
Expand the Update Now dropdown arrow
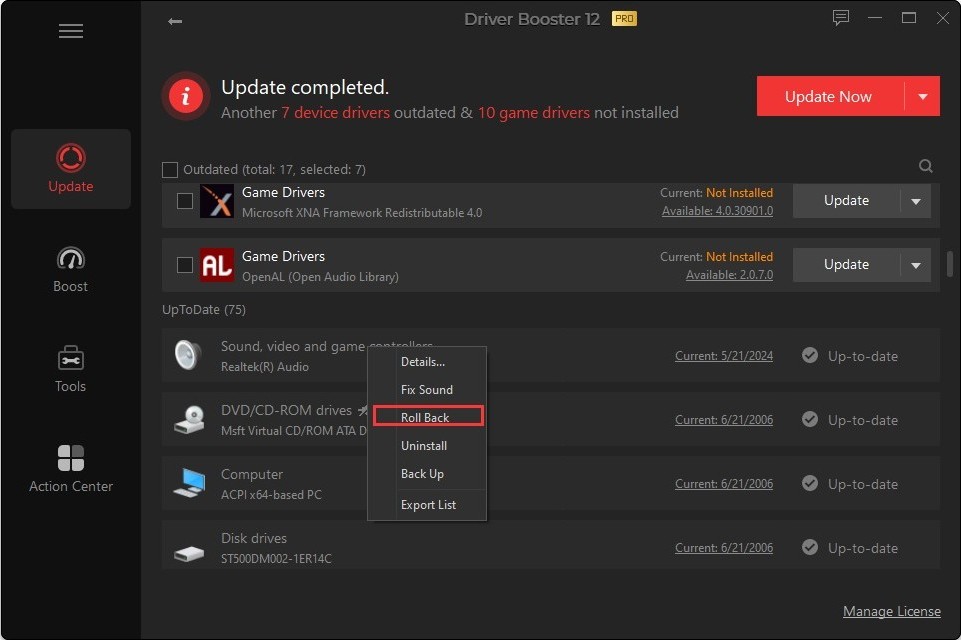coord(922,96)
